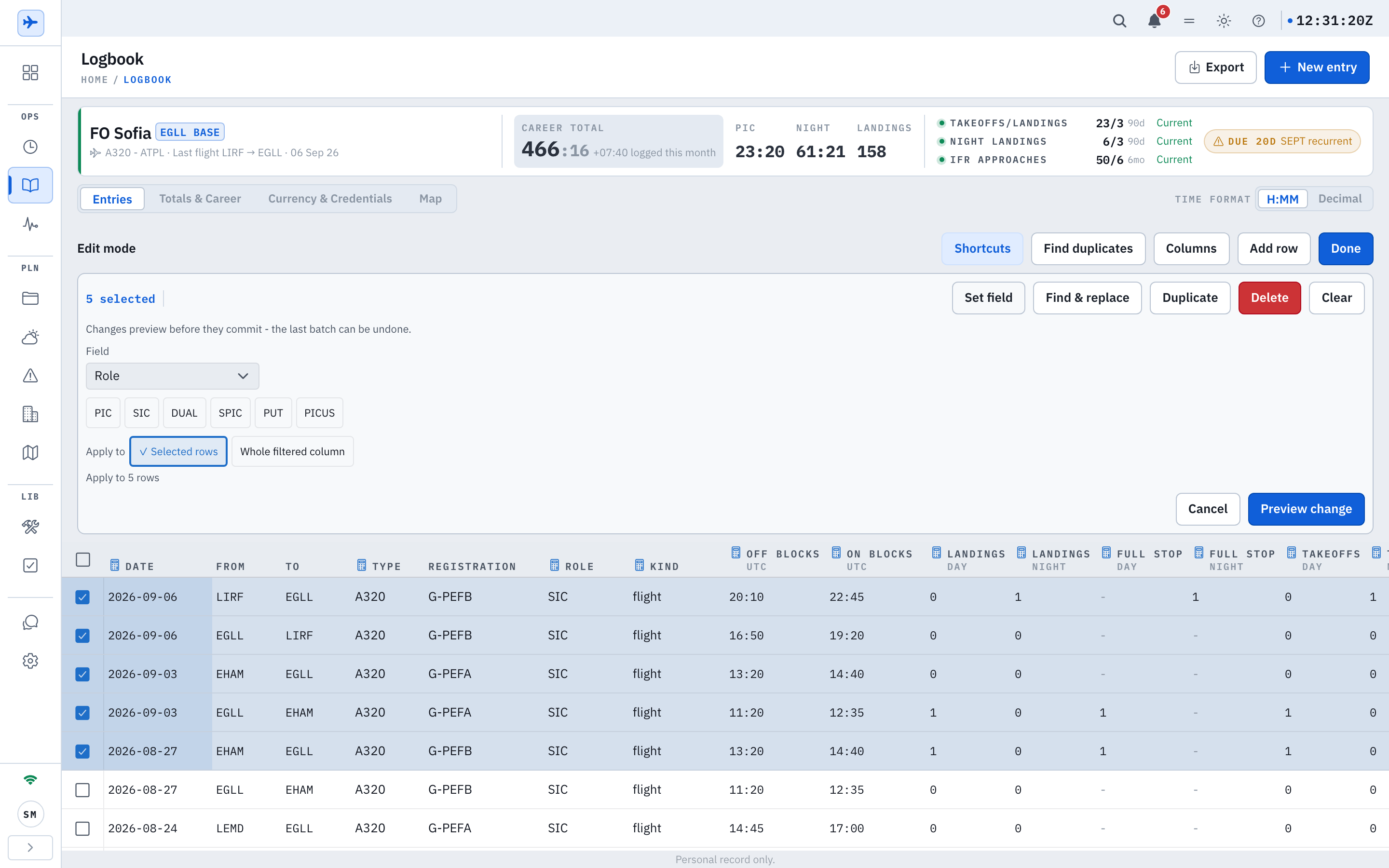
Task: Toggle the select-all header checkbox
Action: 83,560
